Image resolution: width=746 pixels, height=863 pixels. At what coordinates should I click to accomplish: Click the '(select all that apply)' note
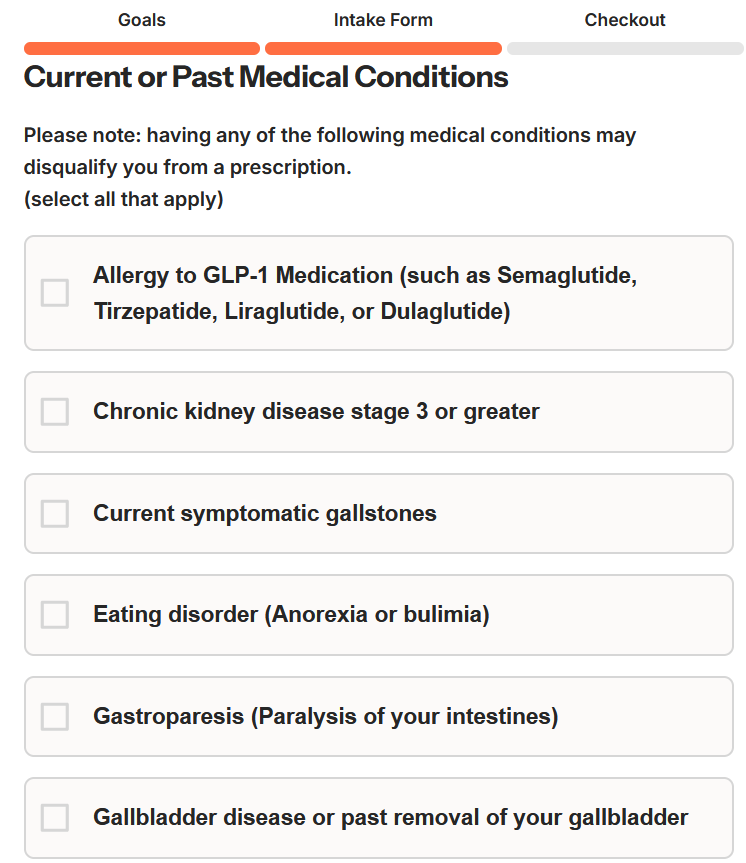124,199
